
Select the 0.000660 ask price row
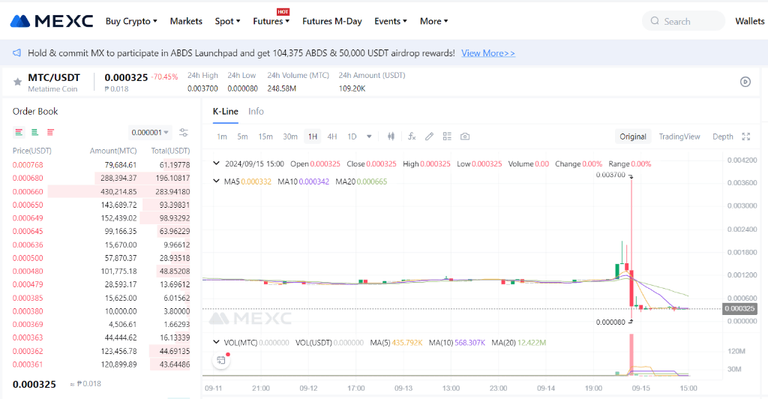(101, 191)
